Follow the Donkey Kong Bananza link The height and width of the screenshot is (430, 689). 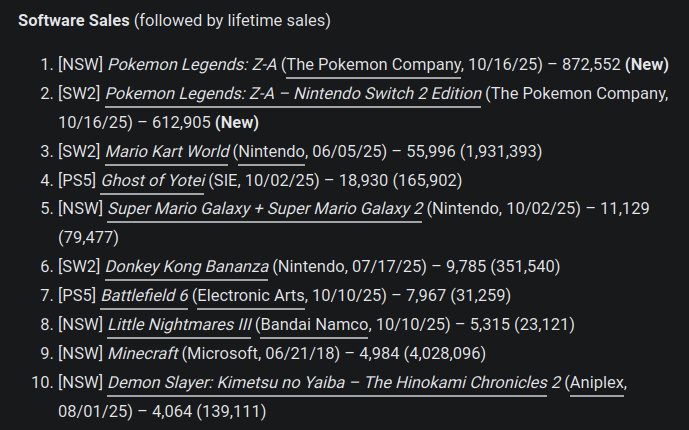click(x=187, y=267)
